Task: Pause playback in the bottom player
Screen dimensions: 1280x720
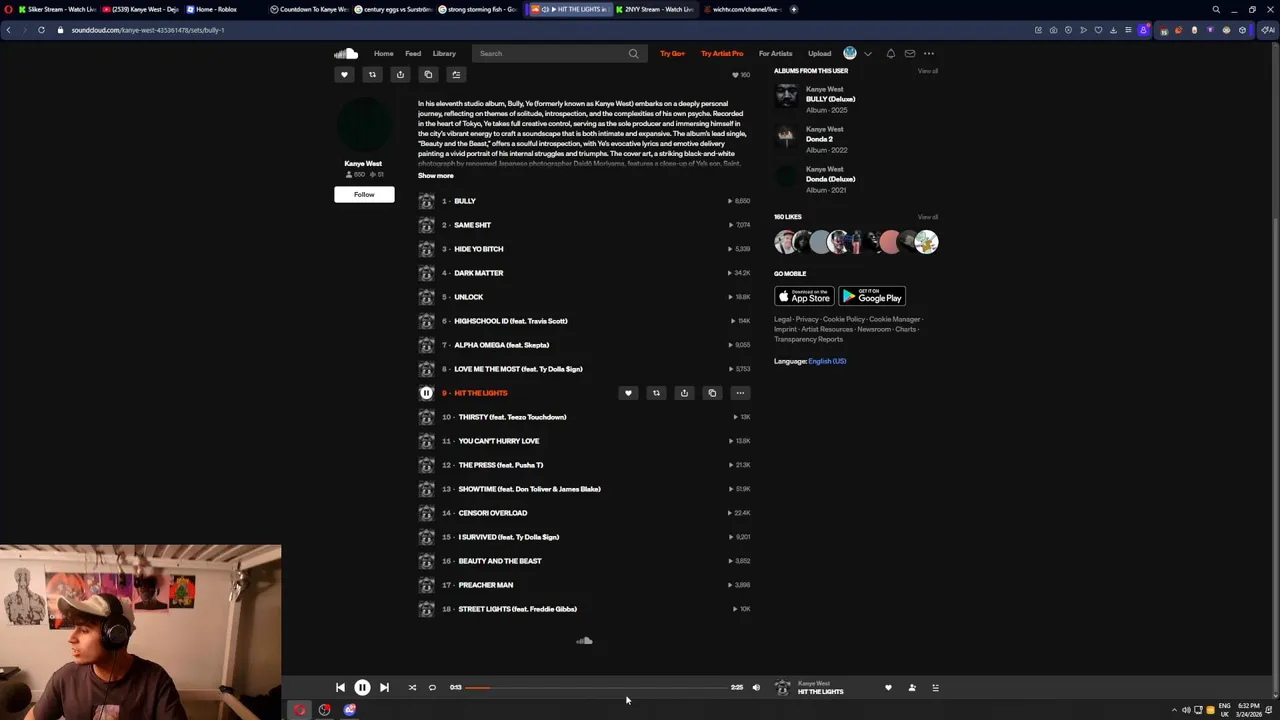Action: click(362, 688)
